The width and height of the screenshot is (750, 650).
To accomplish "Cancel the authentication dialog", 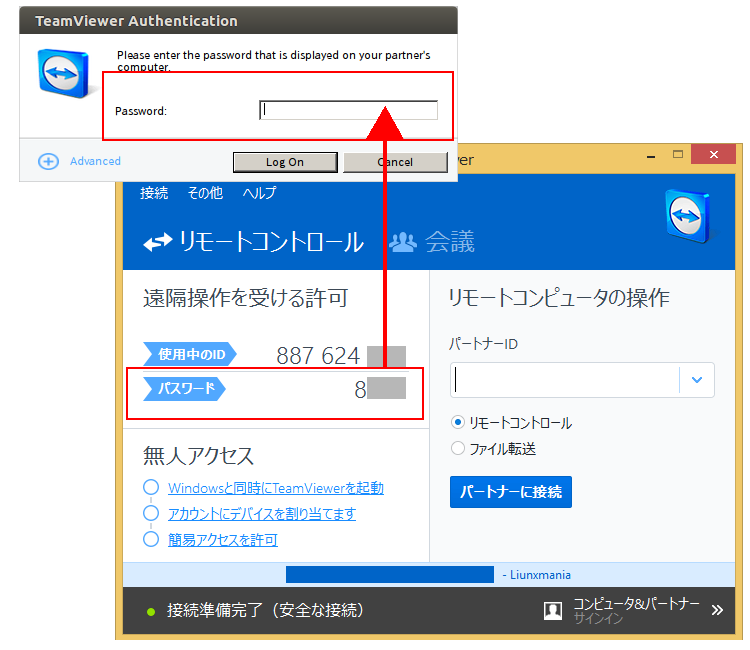I will click(395, 162).
